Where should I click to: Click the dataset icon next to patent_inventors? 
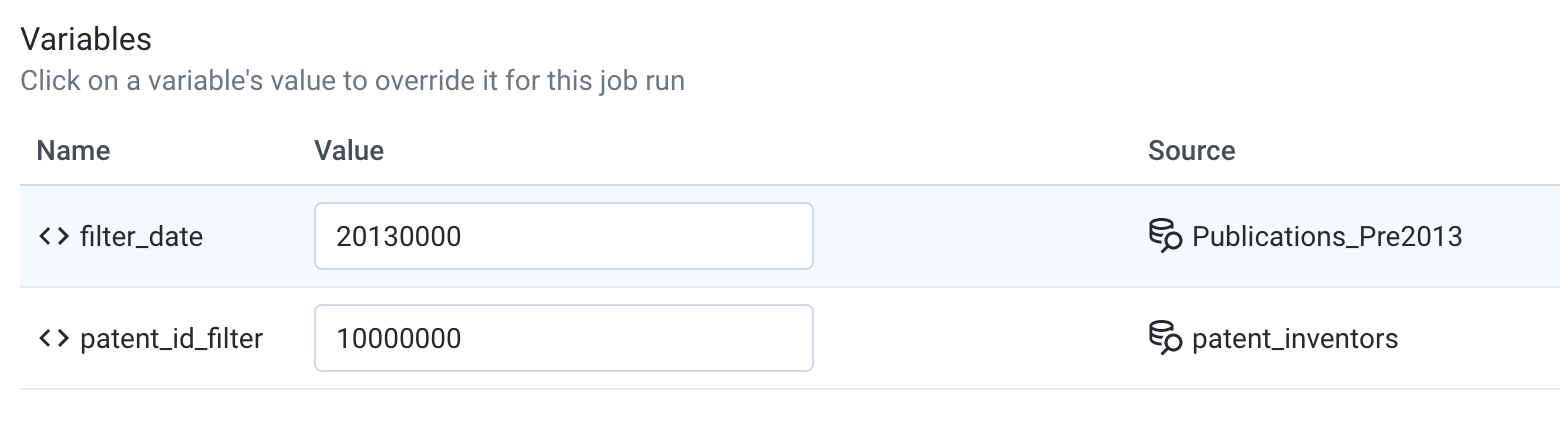(x=1166, y=339)
